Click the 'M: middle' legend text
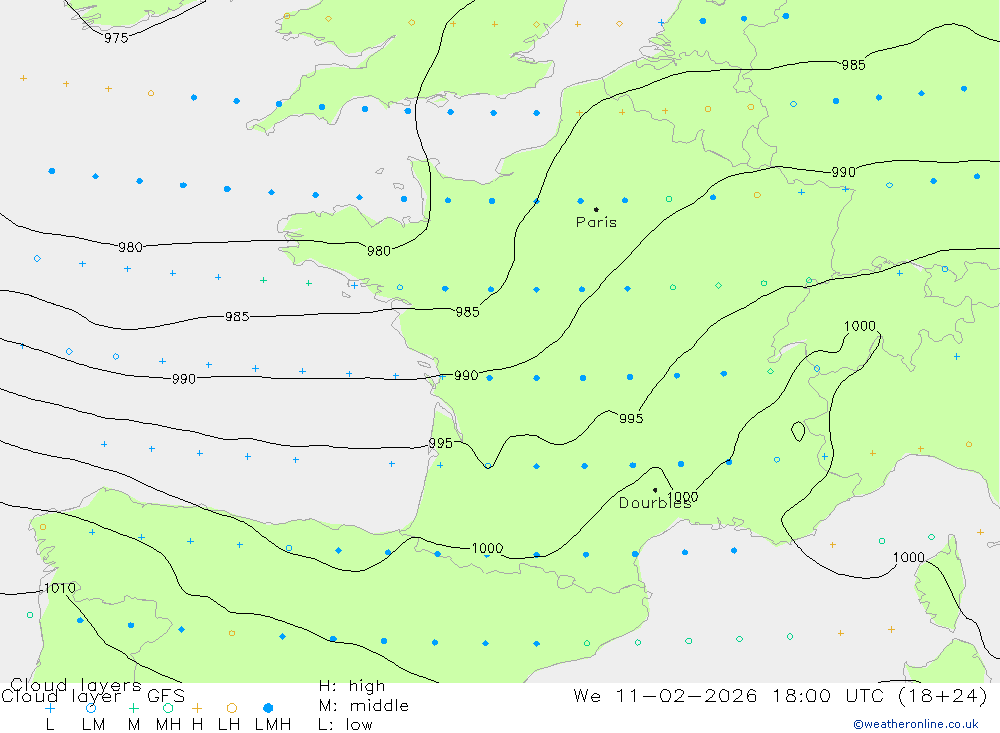 [364, 706]
